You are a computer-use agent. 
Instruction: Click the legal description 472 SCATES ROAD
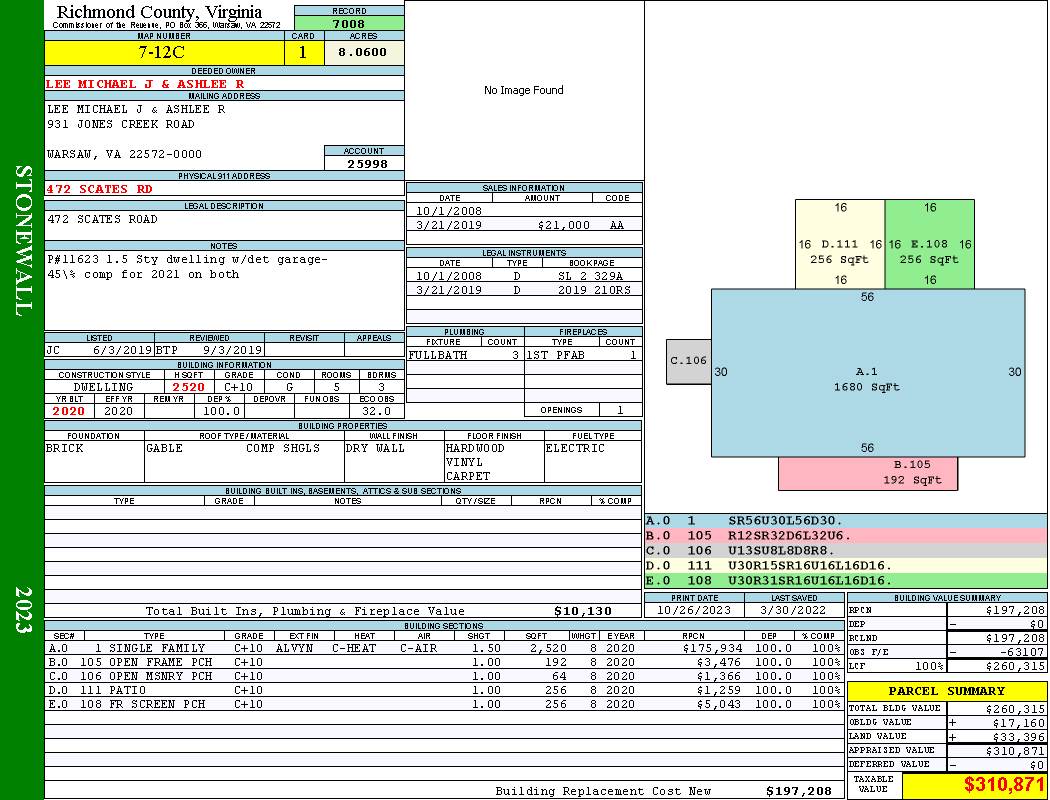click(102, 220)
